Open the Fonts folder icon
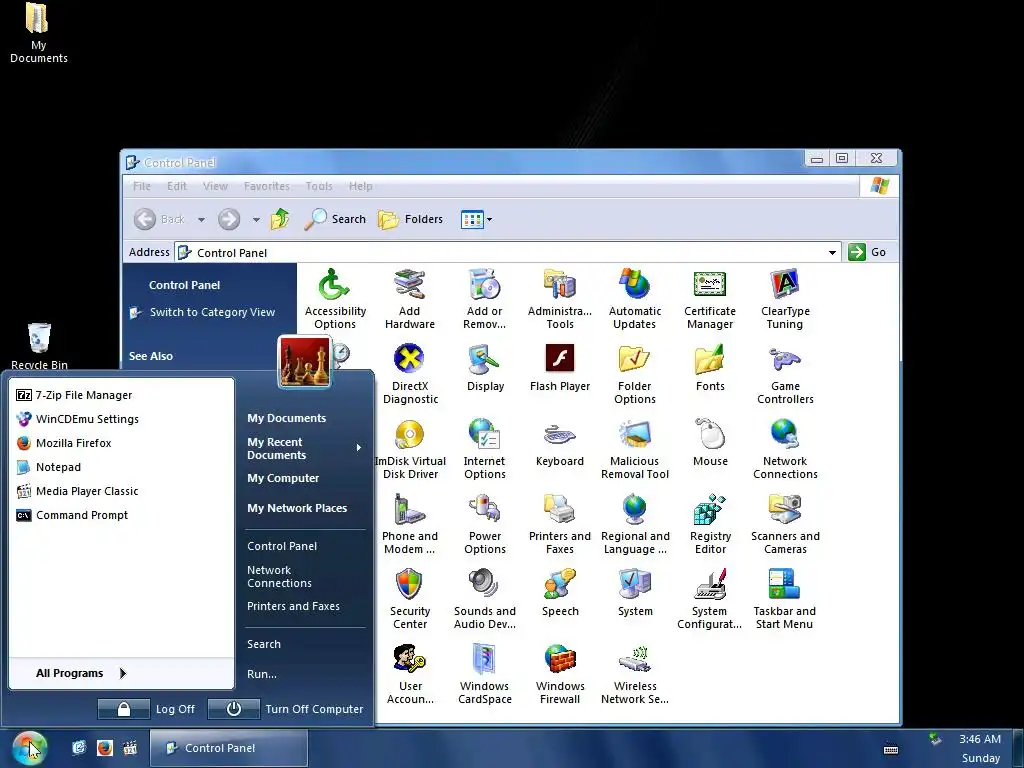Image resolution: width=1024 pixels, height=768 pixels. (x=710, y=369)
